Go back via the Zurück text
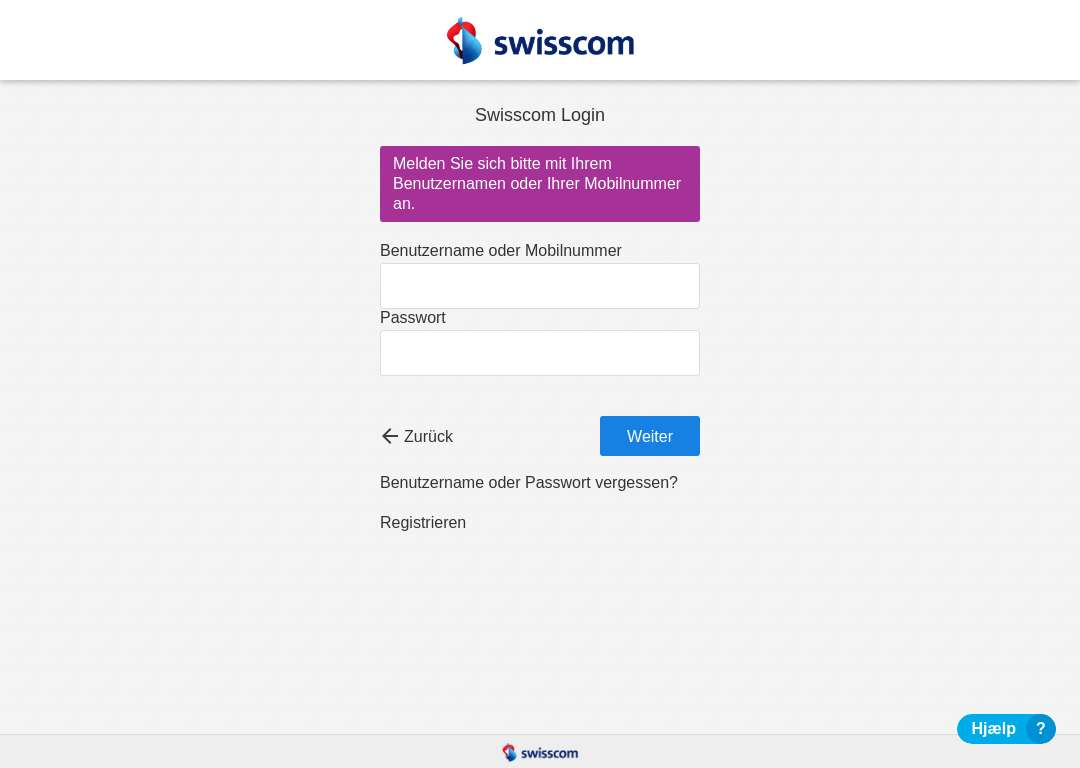Viewport: 1080px width, 768px height. (428, 437)
